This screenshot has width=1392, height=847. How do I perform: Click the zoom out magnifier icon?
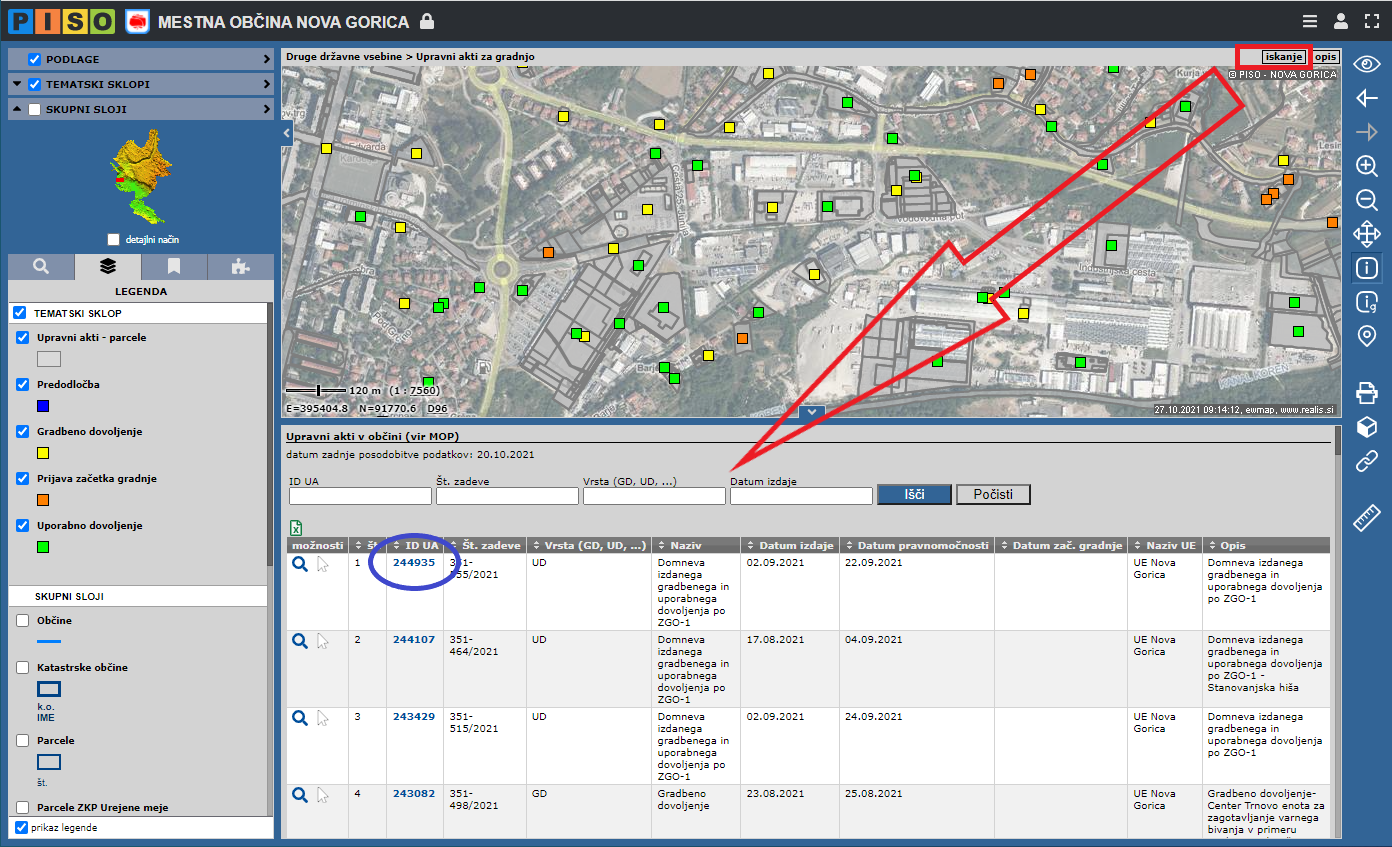pyautogui.click(x=1366, y=200)
